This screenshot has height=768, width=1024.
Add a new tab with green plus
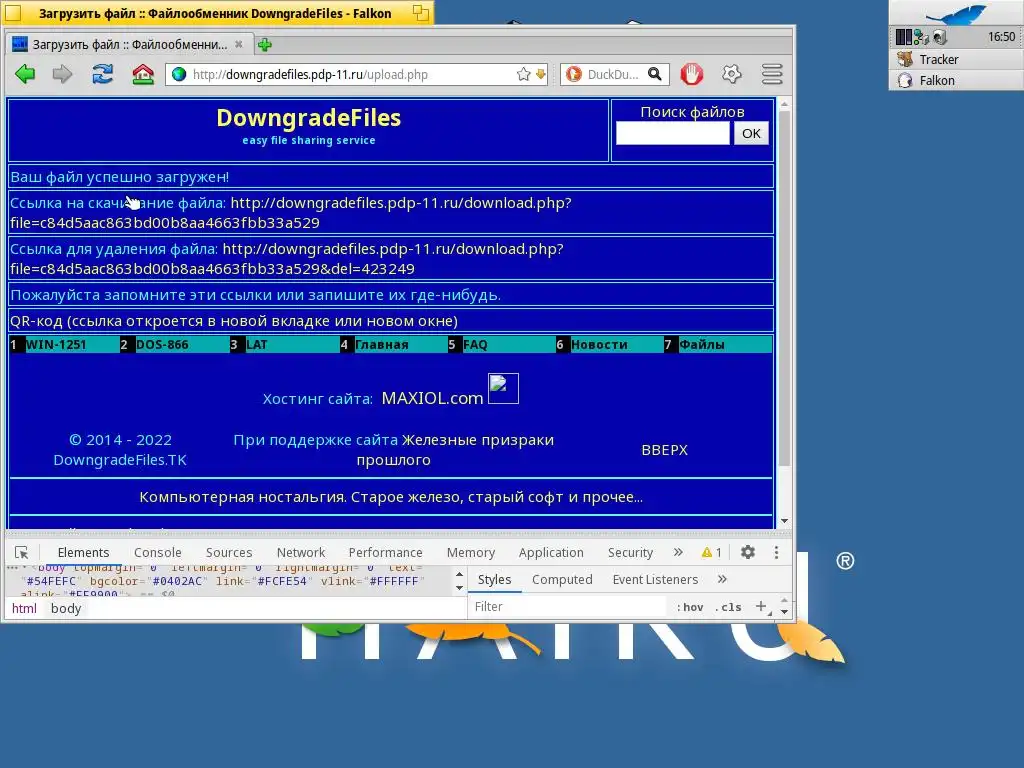[x=264, y=44]
